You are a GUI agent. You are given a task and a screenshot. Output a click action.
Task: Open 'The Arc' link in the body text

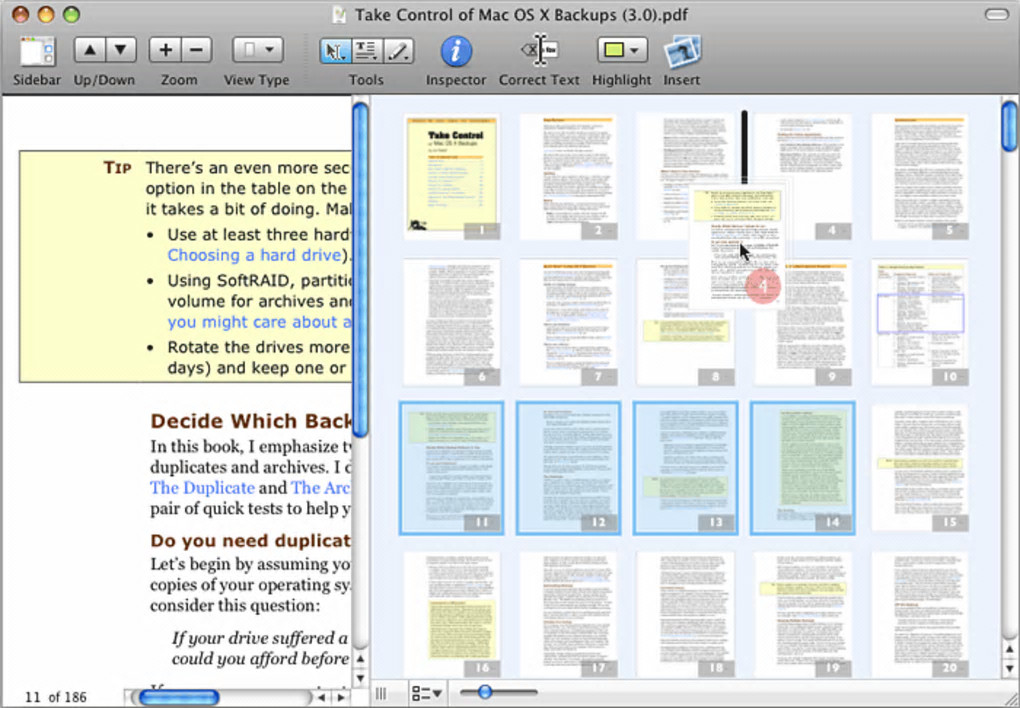[321, 488]
